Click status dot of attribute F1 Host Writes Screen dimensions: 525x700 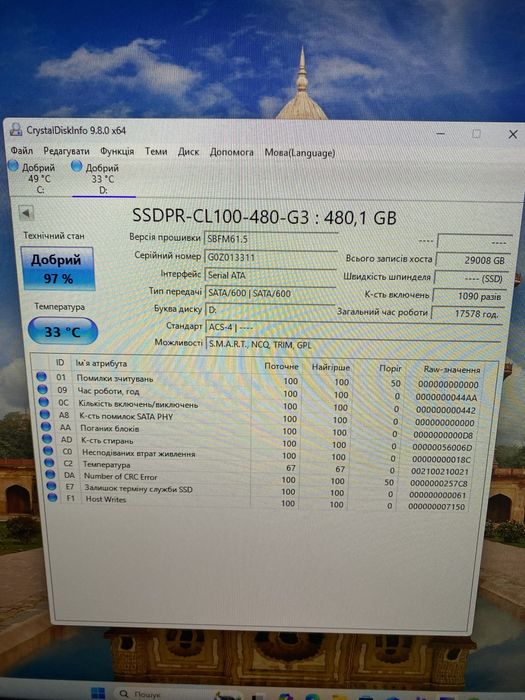[52, 497]
